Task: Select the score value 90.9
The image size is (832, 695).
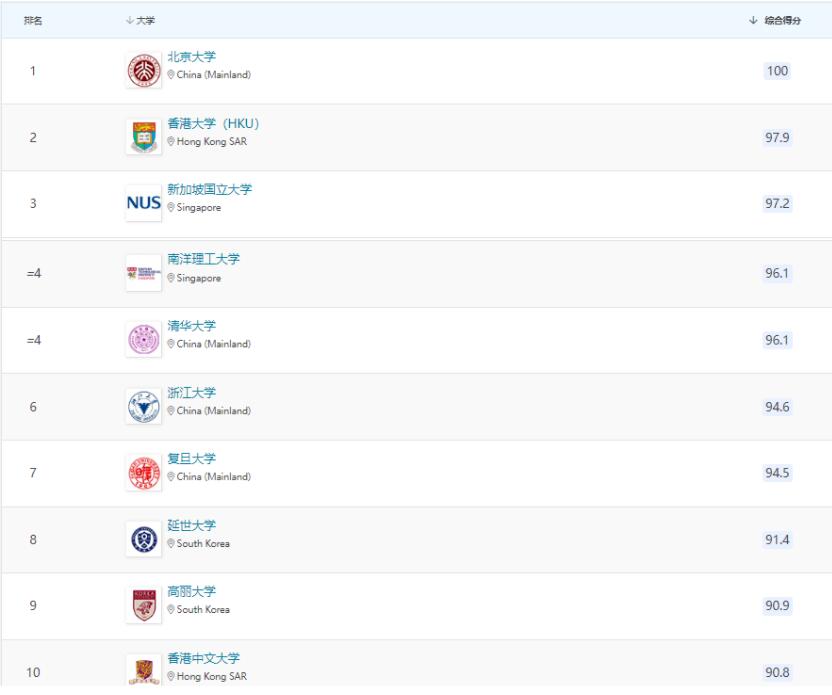Action: [777, 605]
